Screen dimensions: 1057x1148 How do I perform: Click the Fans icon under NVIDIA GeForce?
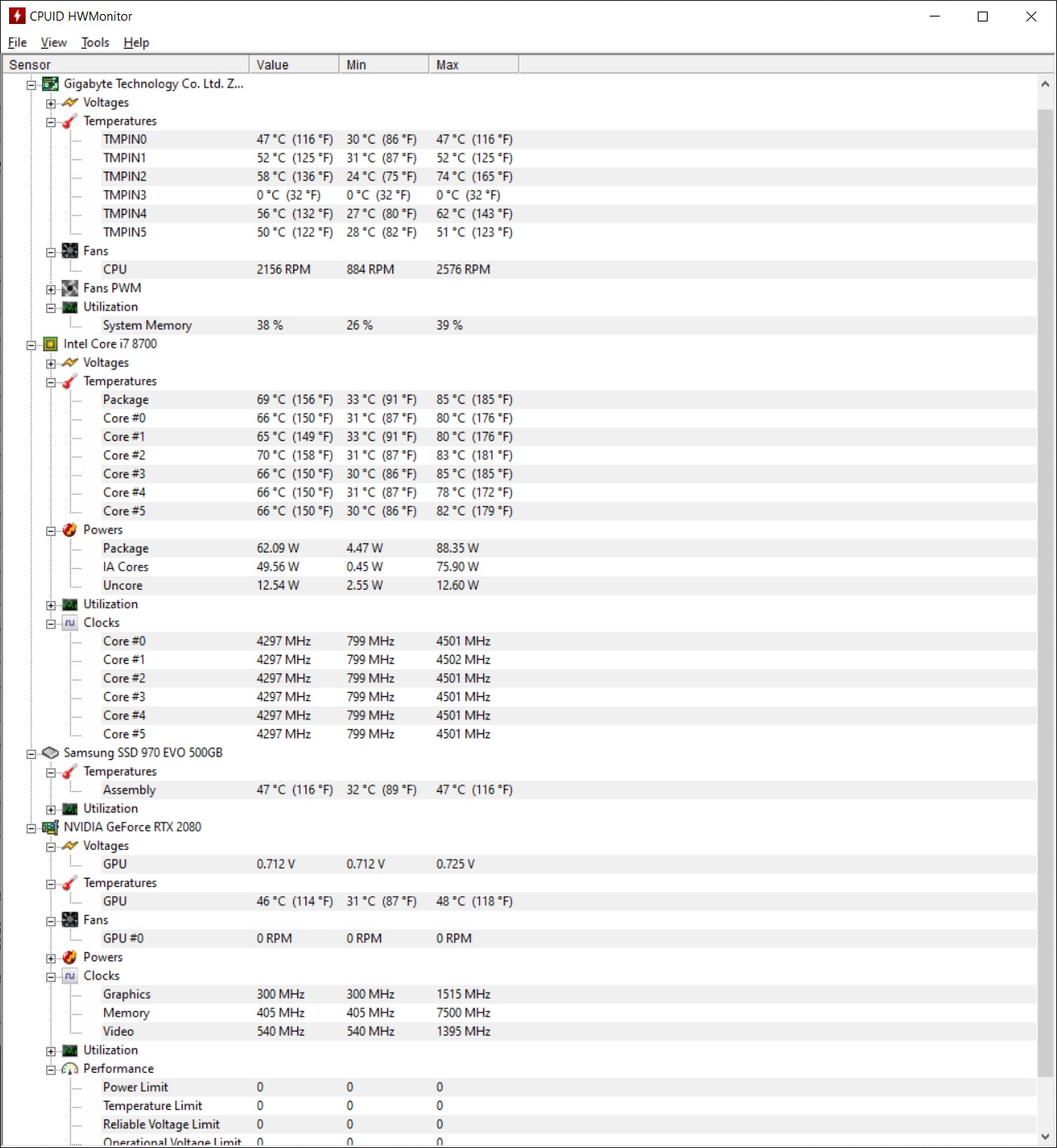pyautogui.click(x=70, y=920)
